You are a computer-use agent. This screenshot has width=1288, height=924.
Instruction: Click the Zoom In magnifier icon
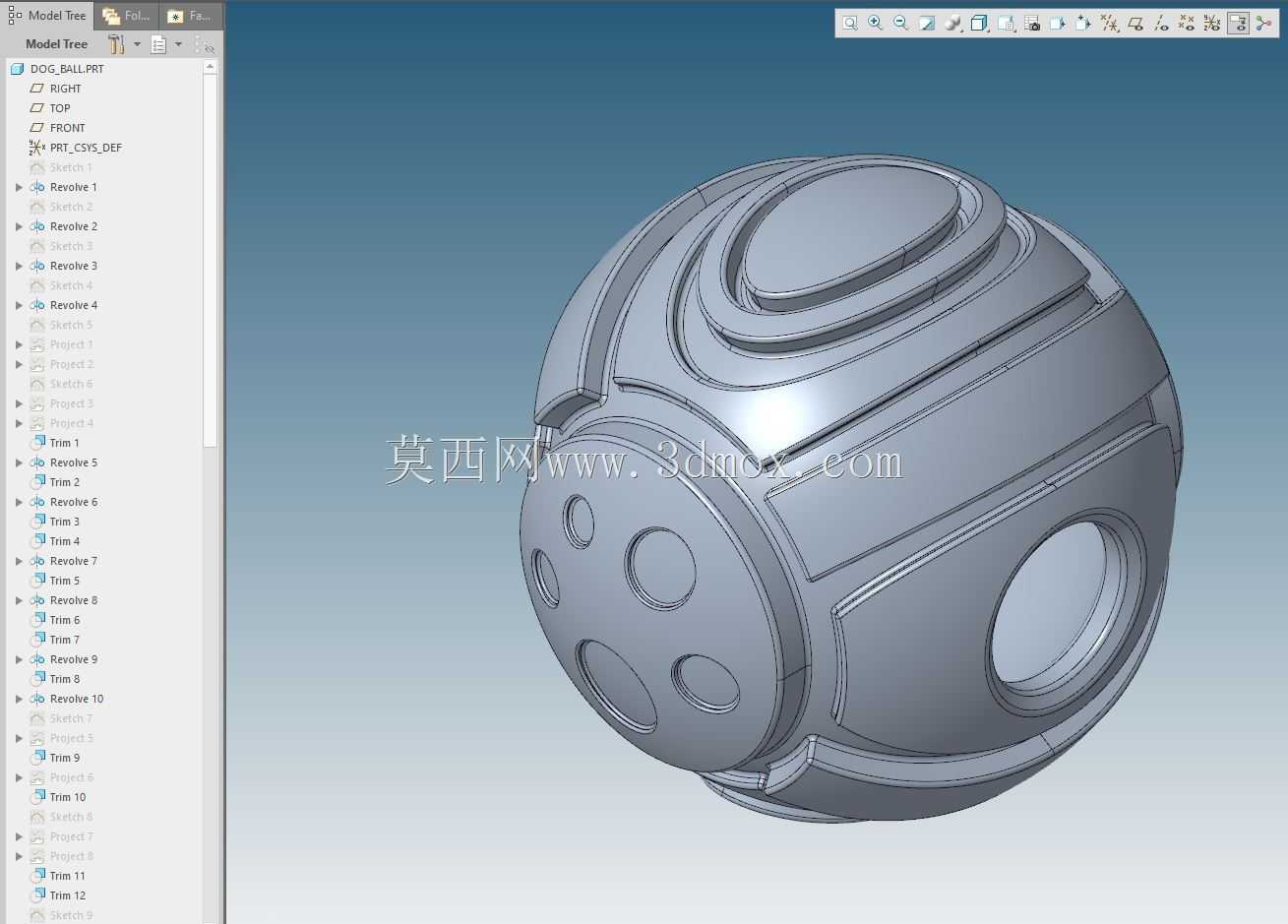(876, 23)
